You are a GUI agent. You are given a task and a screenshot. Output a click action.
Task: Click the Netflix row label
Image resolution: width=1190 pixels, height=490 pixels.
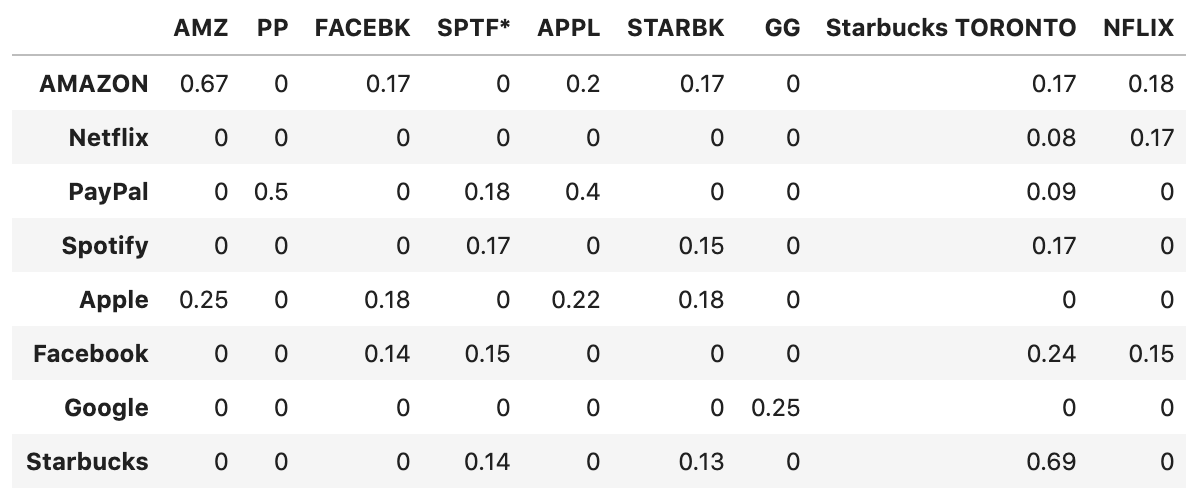109,137
